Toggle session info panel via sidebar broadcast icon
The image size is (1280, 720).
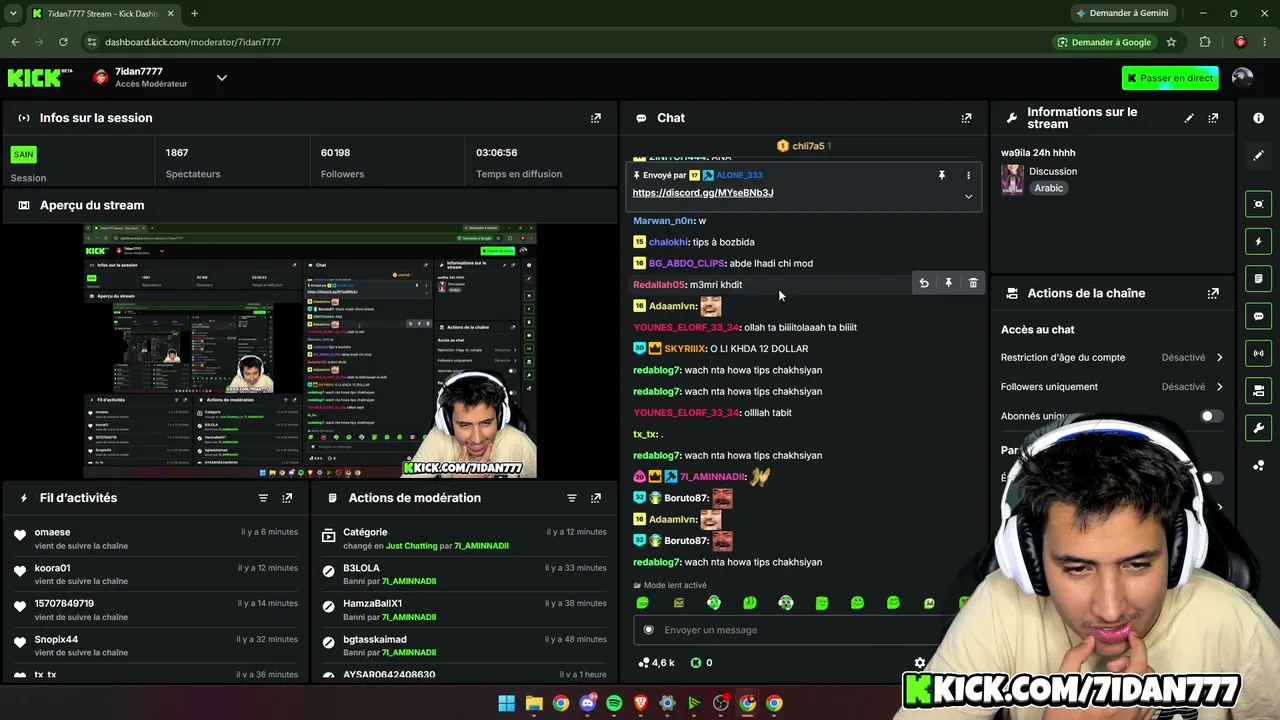[x=1258, y=353]
